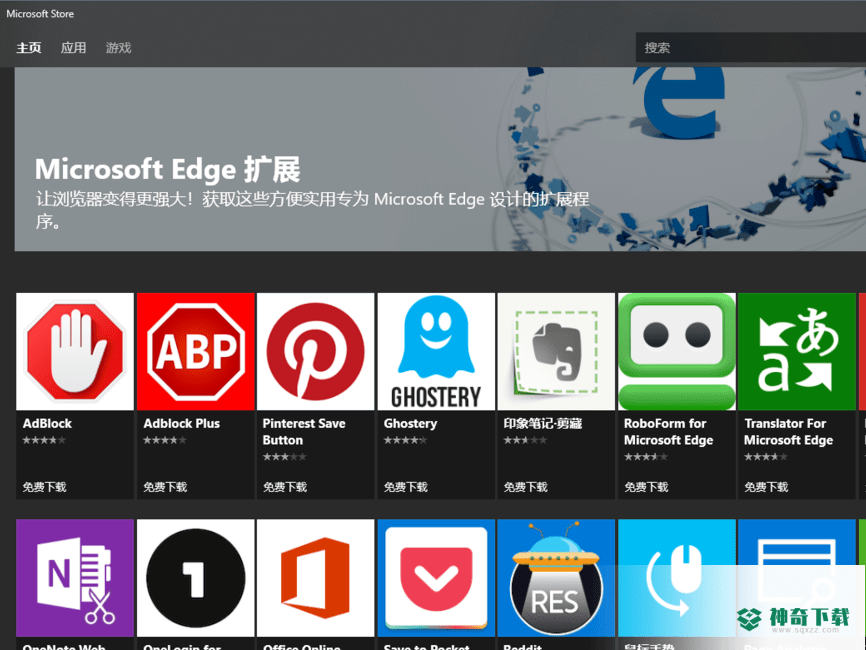Click the RoboForm star rating

pyautogui.click(x=646, y=457)
